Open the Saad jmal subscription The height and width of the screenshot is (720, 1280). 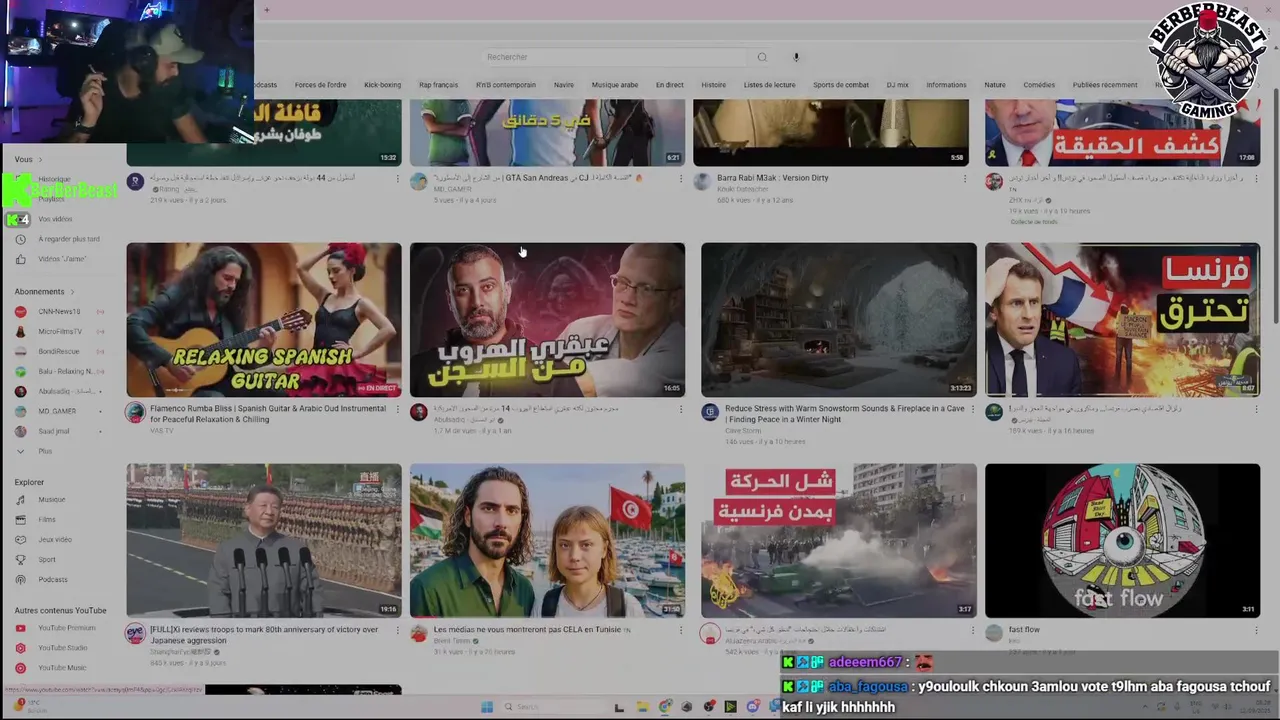coord(54,432)
